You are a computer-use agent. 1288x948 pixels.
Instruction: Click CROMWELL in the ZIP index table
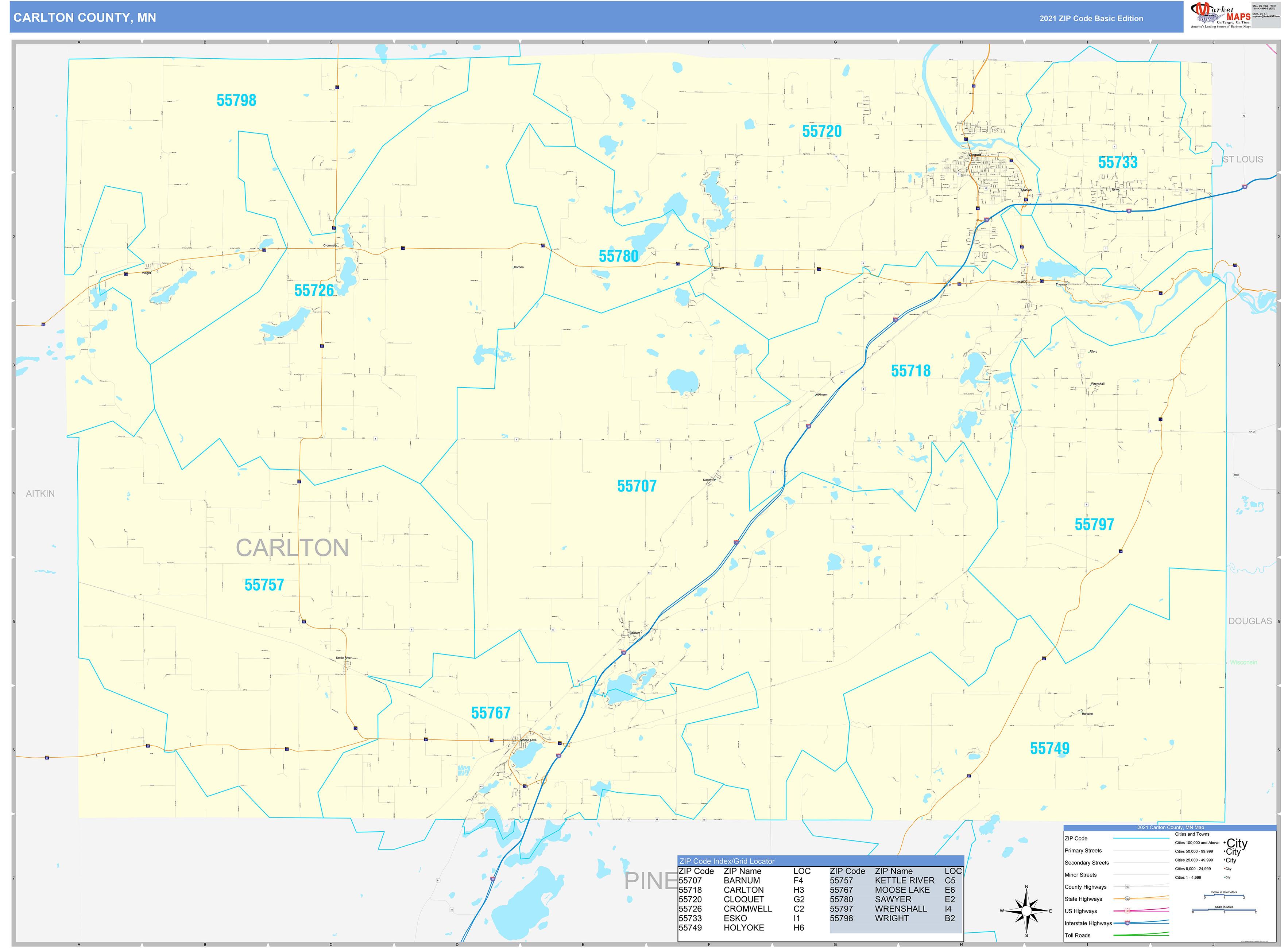[747, 909]
